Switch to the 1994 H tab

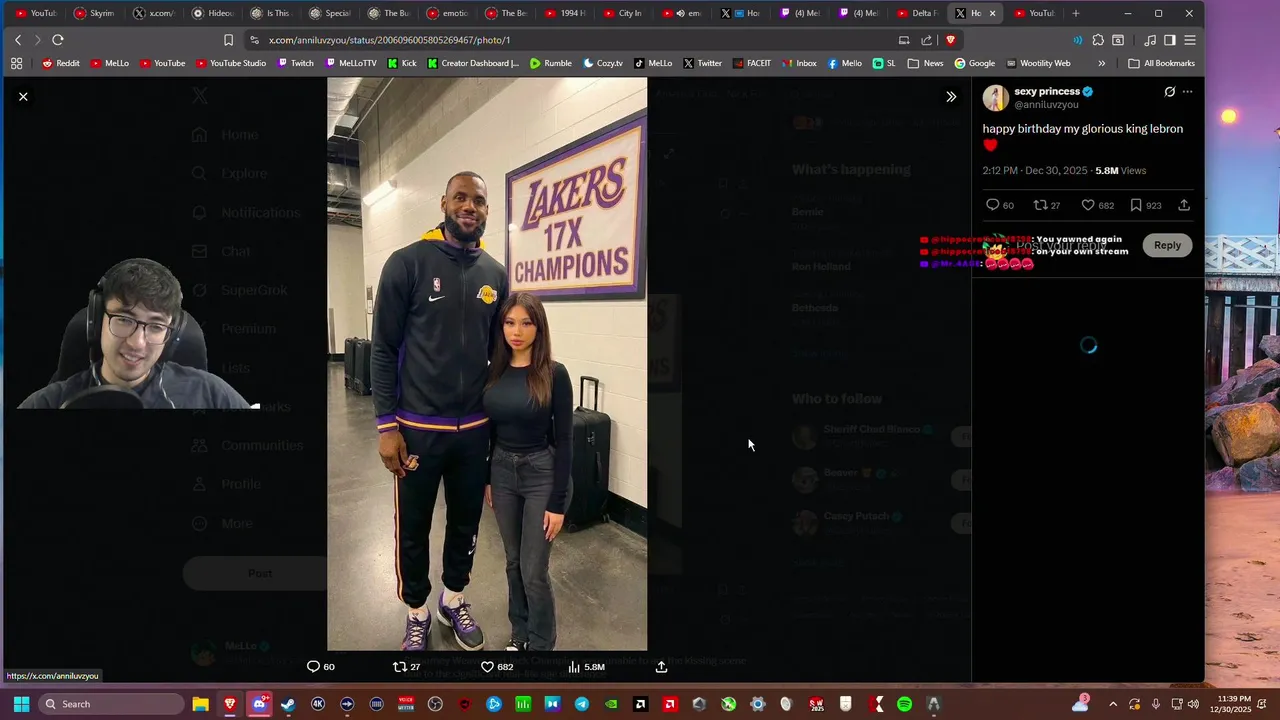tap(566, 13)
